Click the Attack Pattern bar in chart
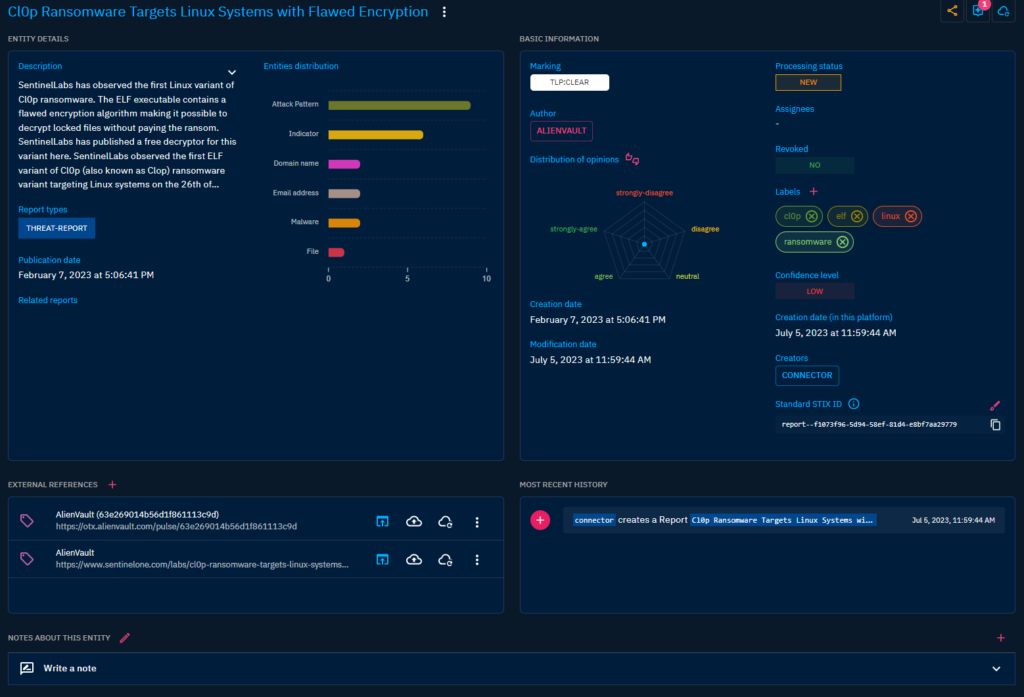1024x697 pixels. click(399, 105)
